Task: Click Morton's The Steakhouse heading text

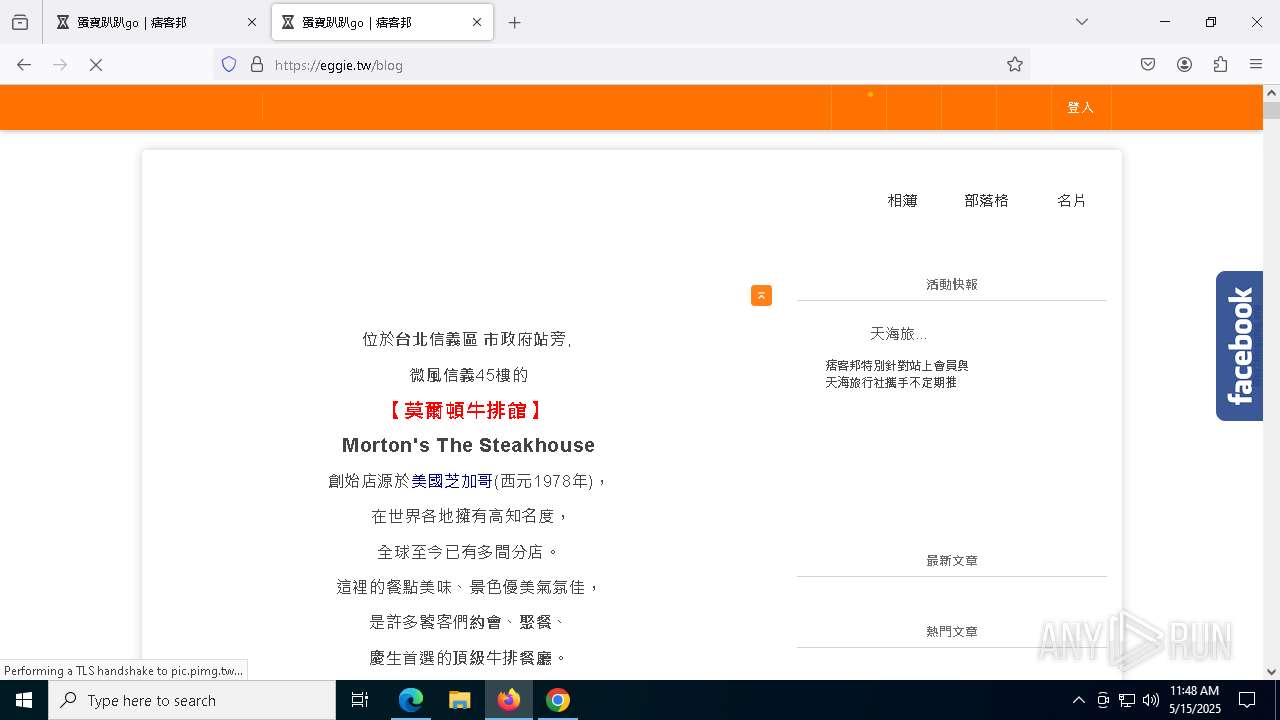Action: (x=468, y=445)
